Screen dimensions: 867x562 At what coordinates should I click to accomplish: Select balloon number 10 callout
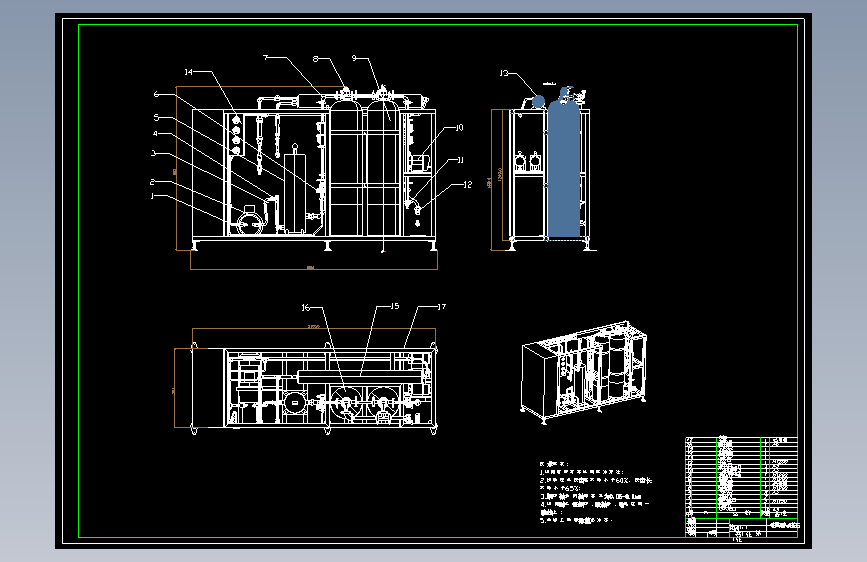click(459, 128)
